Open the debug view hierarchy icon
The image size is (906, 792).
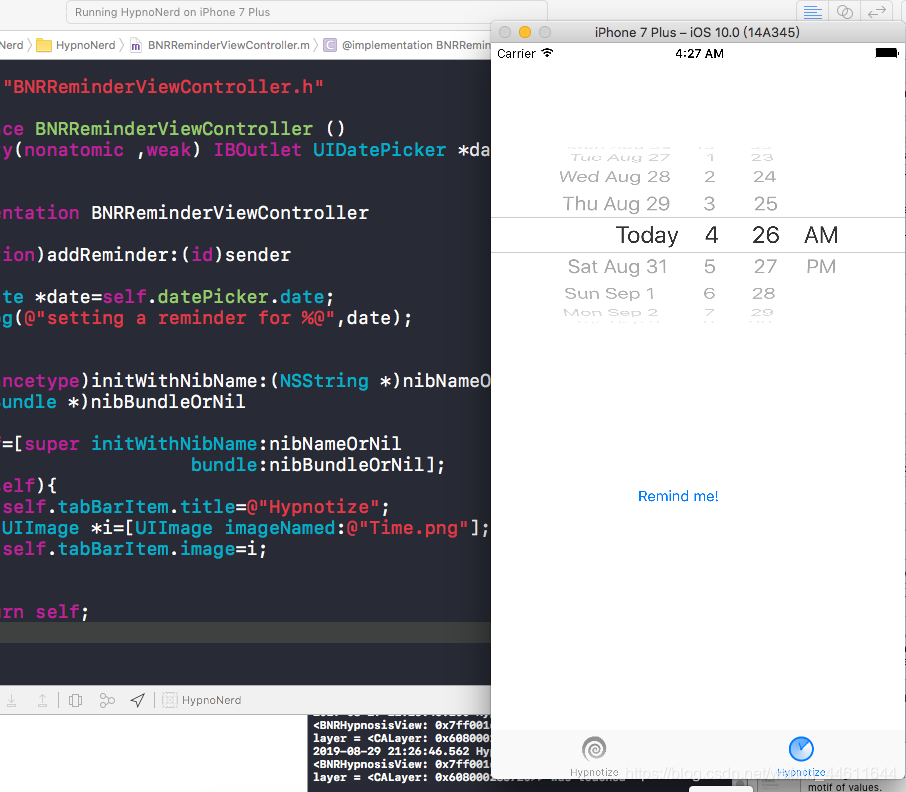75,701
